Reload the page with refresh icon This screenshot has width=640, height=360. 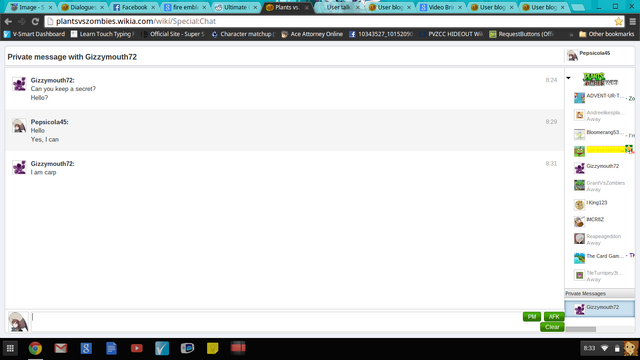pyautogui.click(x=36, y=22)
